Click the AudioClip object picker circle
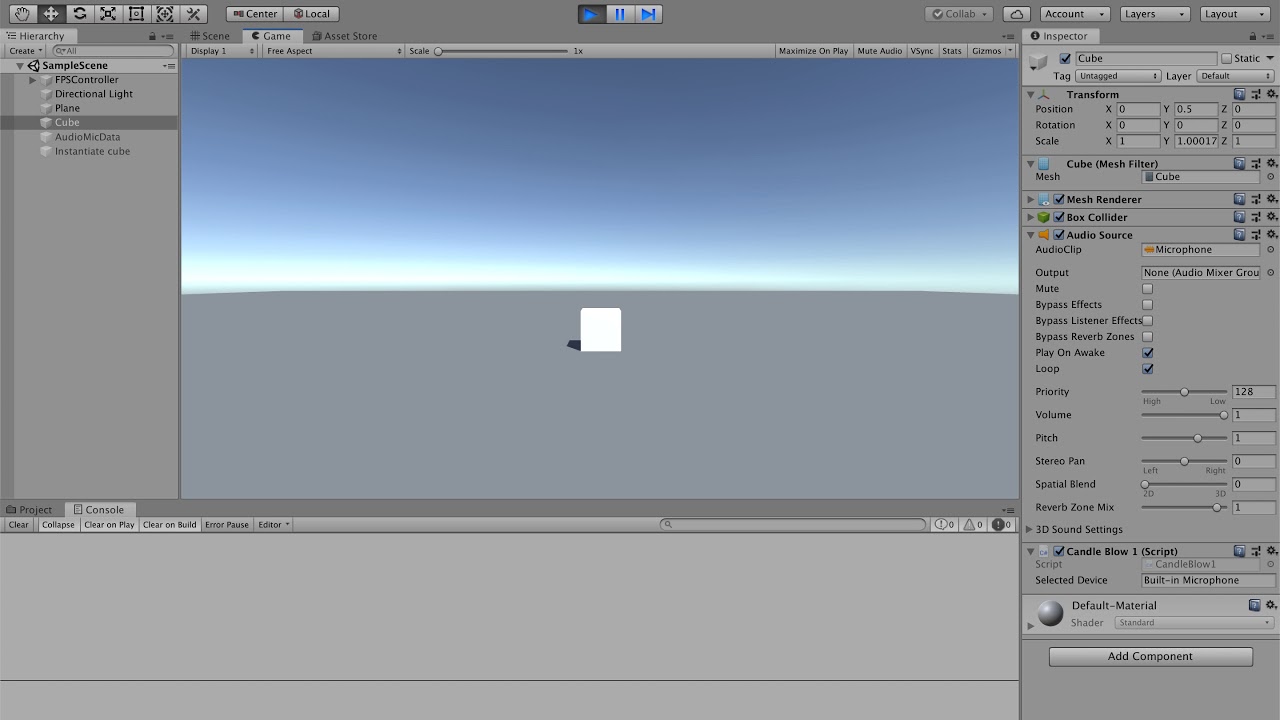 [1271, 250]
